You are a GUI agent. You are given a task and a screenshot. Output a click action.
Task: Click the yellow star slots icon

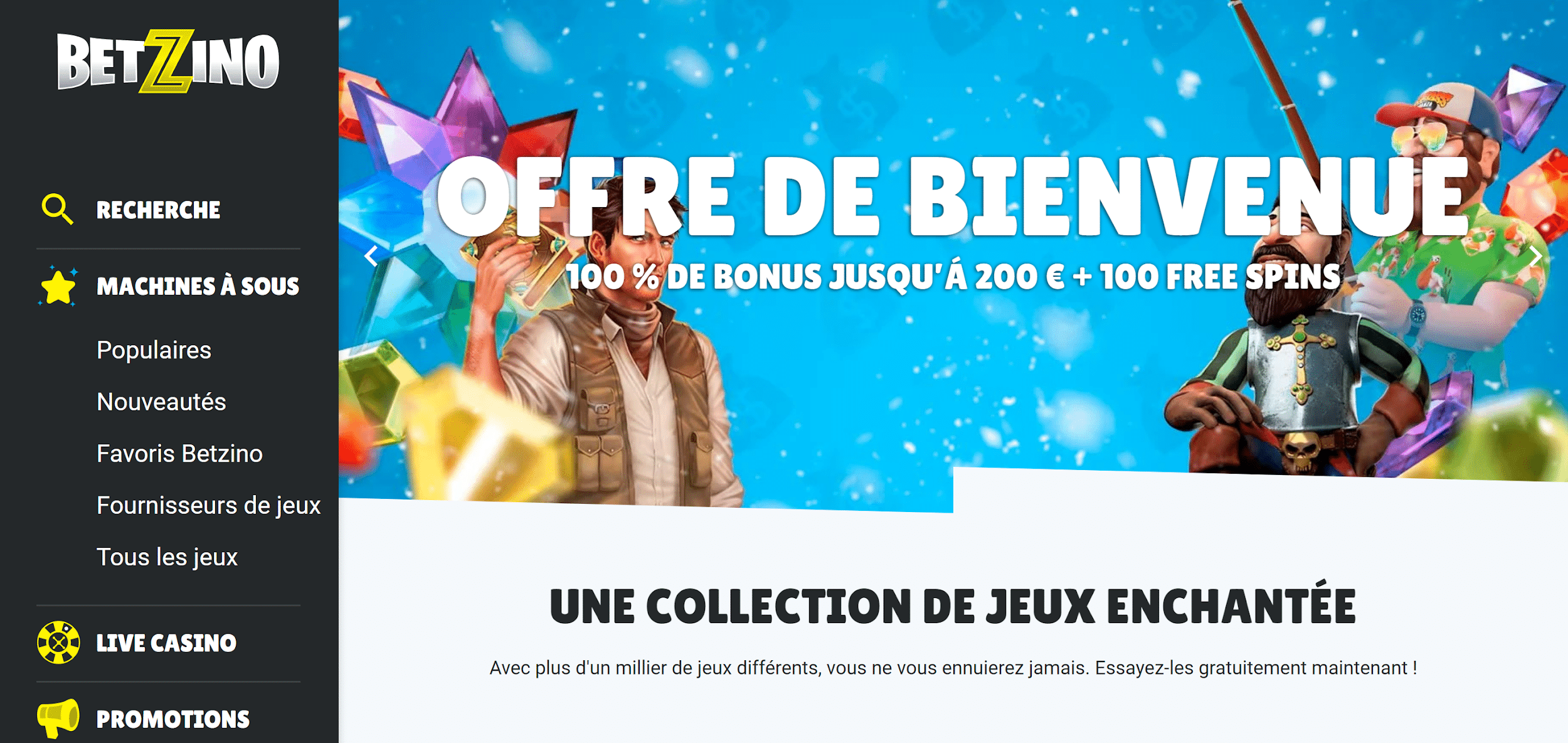tap(58, 286)
